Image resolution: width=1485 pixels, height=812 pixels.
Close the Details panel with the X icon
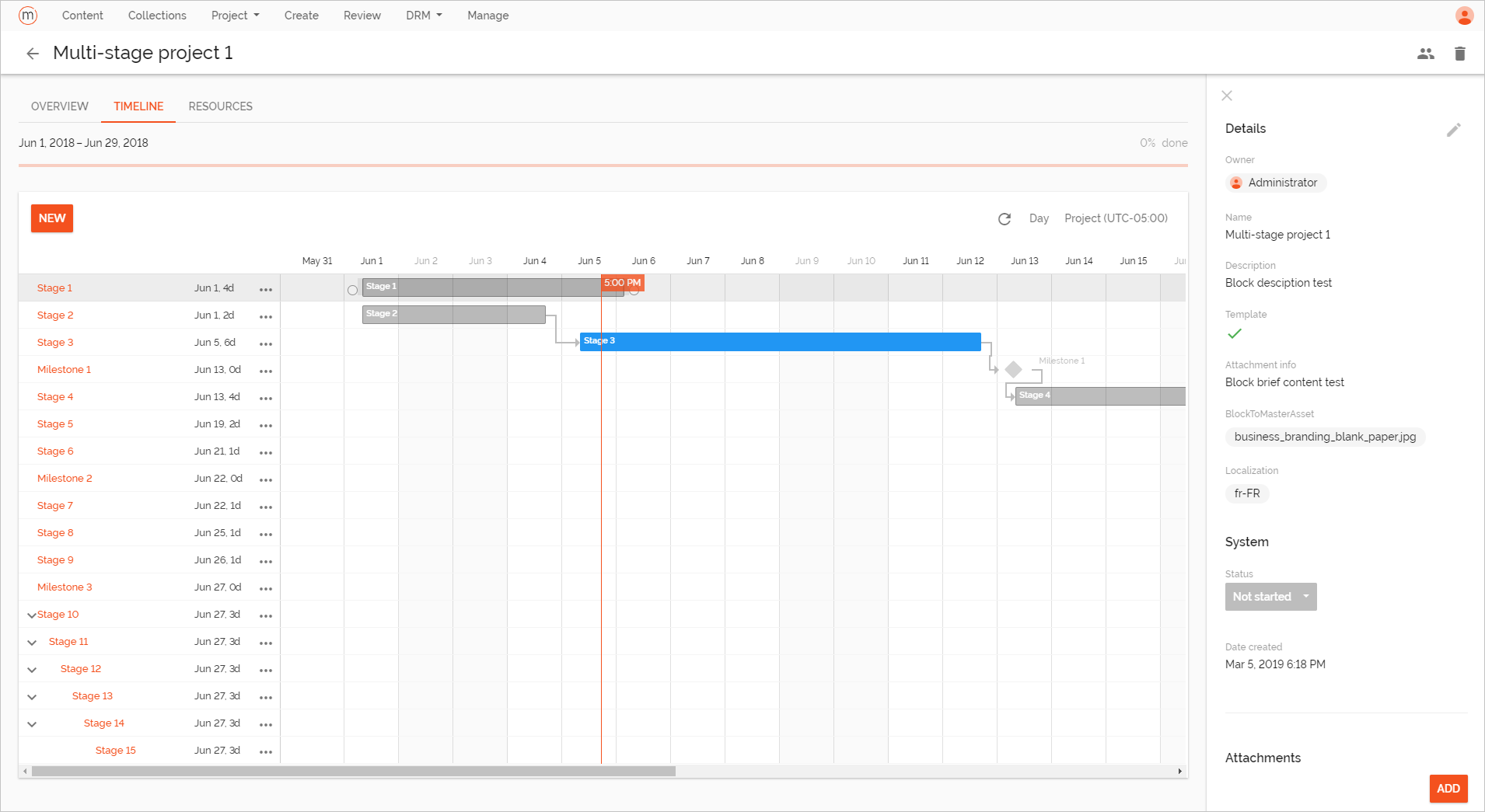(1226, 96)
